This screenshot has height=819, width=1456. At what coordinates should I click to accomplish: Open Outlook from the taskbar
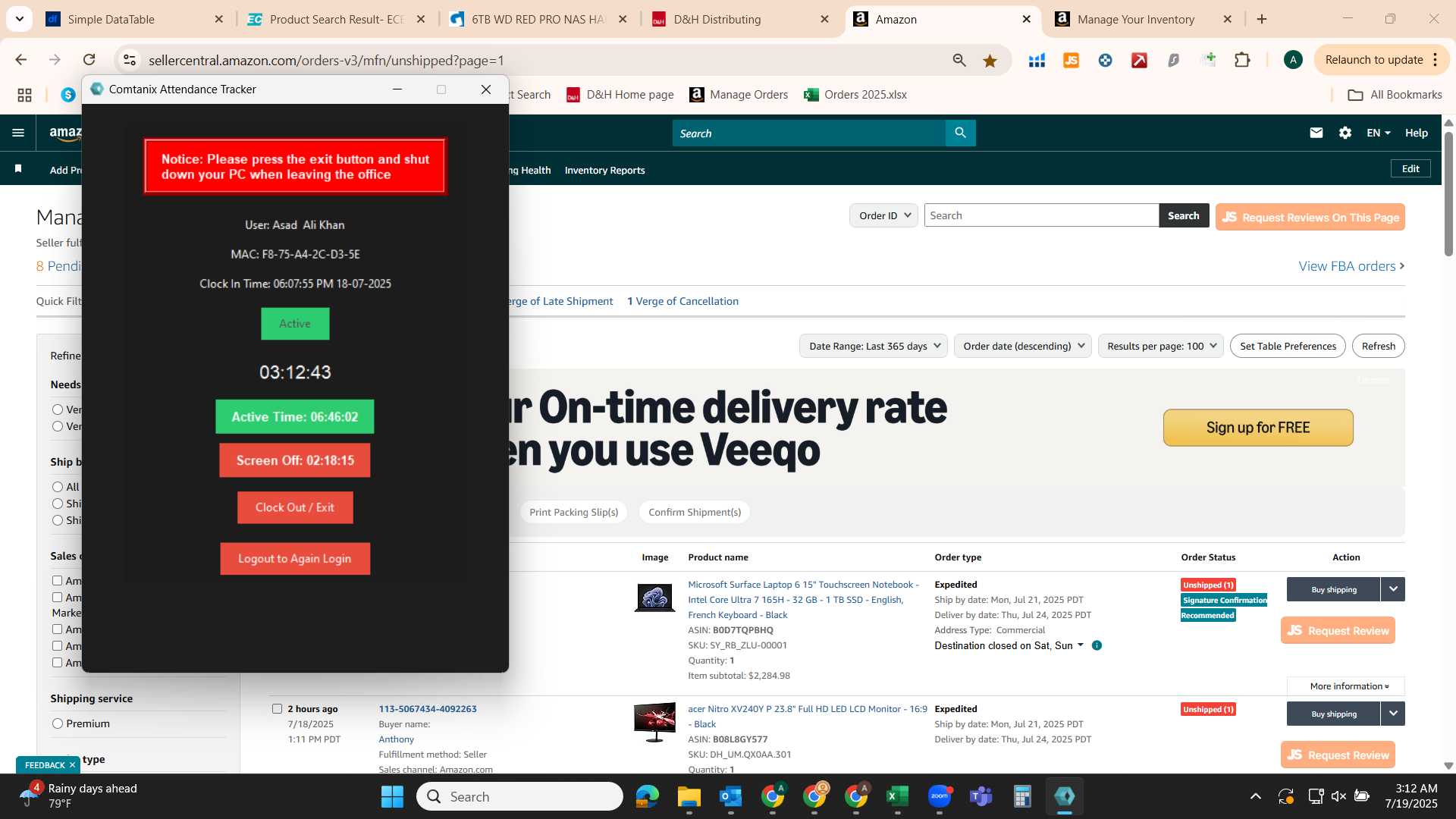(730, 796)
